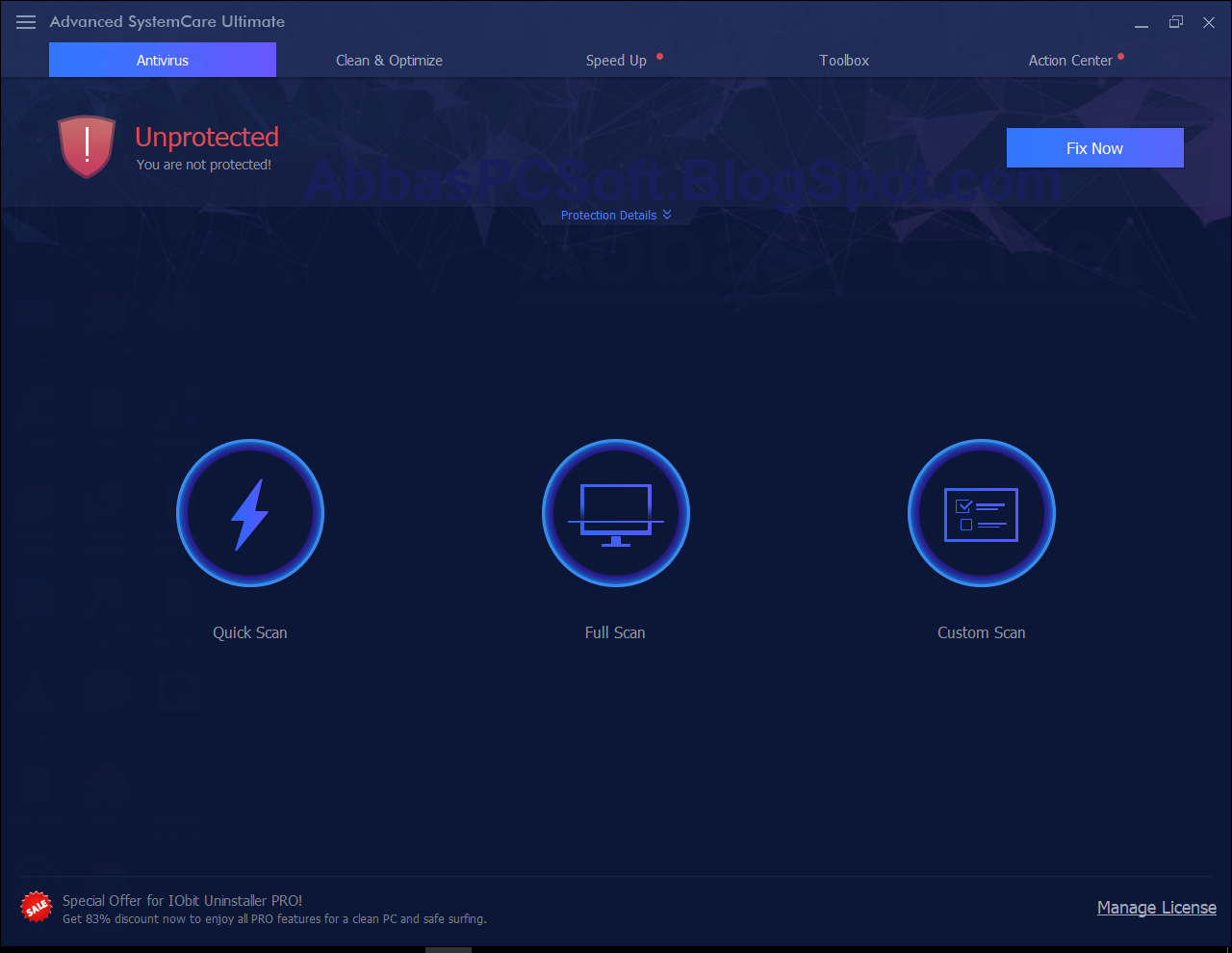The height and width of the screenshot is (953, 1232).
Task: Click the 'You are not protected!' message
Action: [x=204, y=165]
